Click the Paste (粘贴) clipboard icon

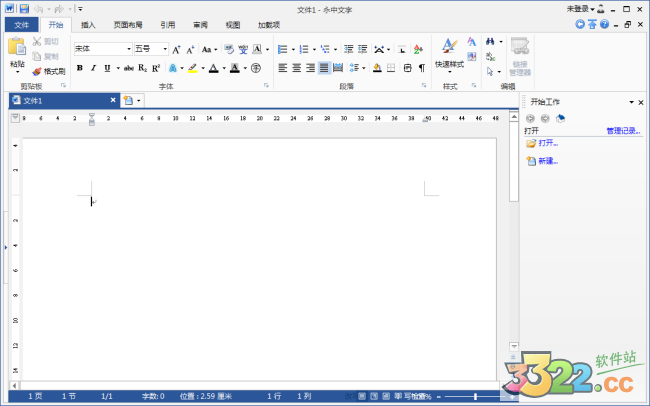pyautogui.click(x=17, y=46)
